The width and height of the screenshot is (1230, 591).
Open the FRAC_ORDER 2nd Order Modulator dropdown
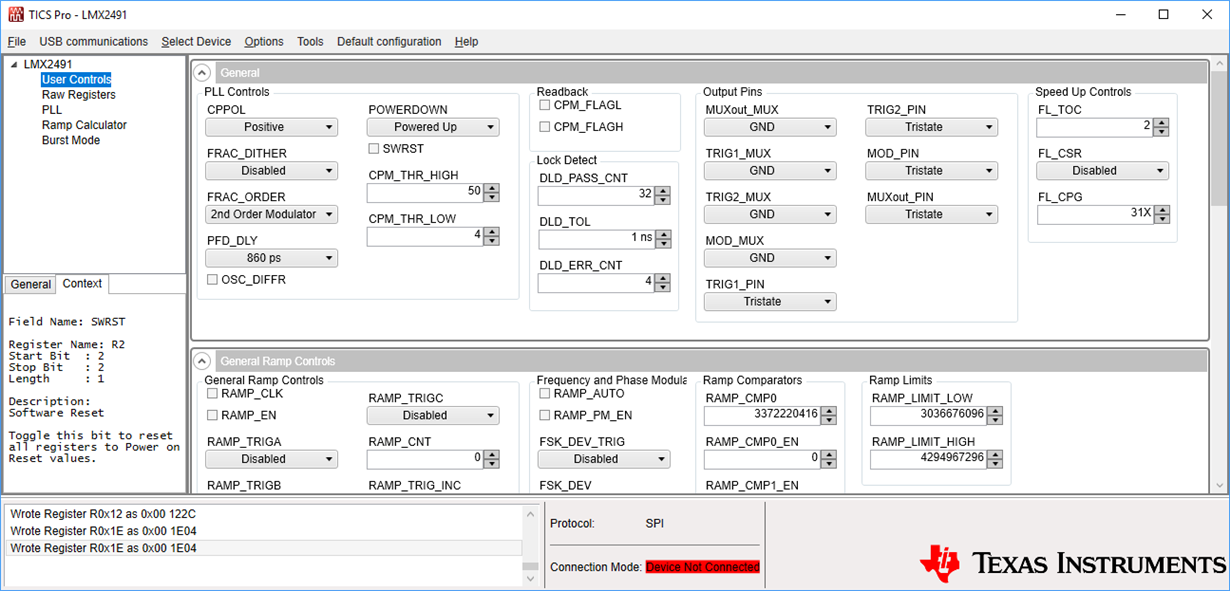272,214
